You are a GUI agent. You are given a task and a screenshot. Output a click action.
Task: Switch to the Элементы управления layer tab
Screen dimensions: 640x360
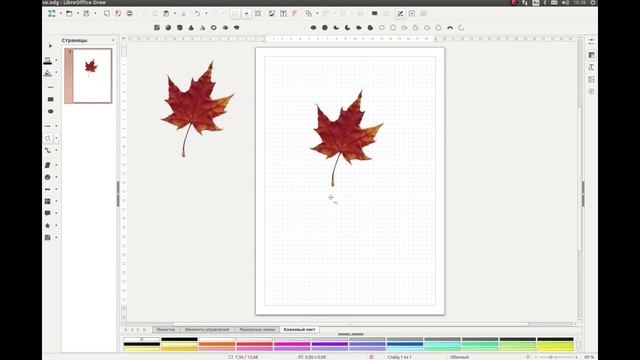pos(207,329)
